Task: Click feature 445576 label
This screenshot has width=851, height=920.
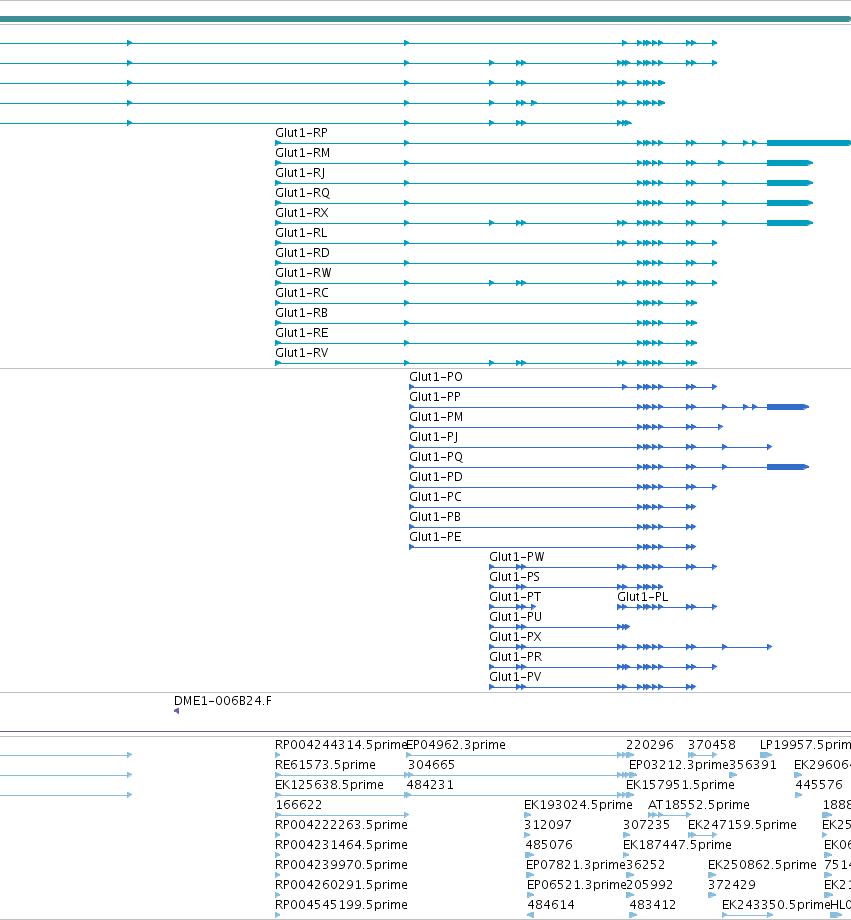Action: [819, 784]
